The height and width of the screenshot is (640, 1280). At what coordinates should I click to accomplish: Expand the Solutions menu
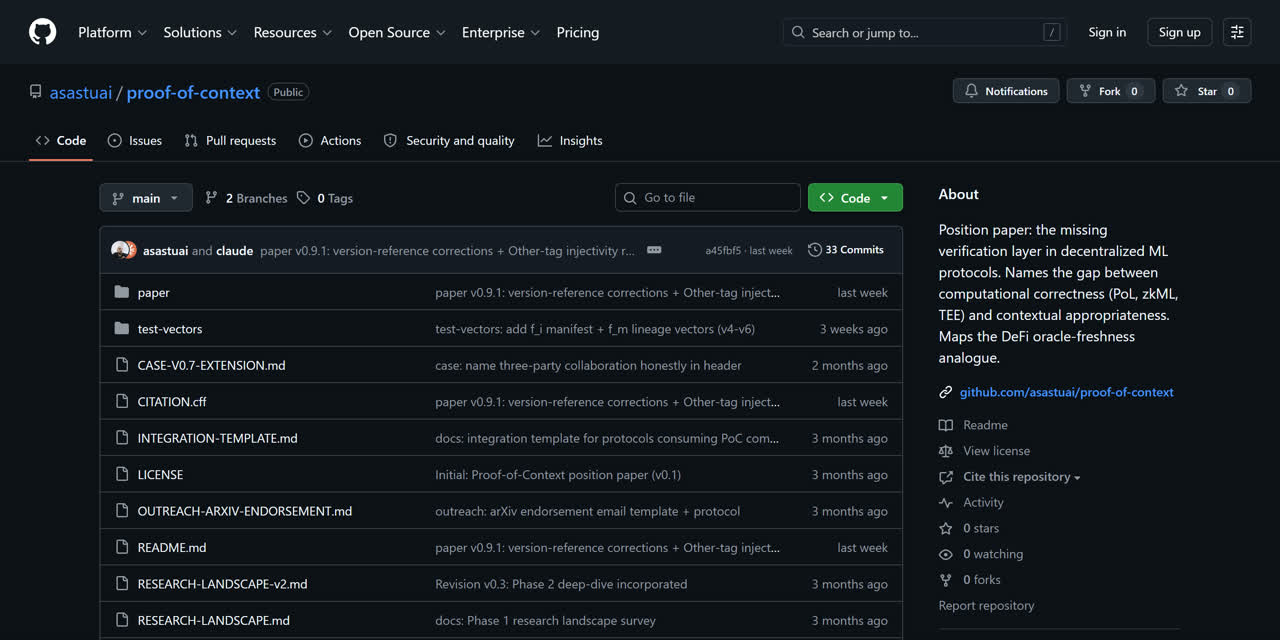200,32
